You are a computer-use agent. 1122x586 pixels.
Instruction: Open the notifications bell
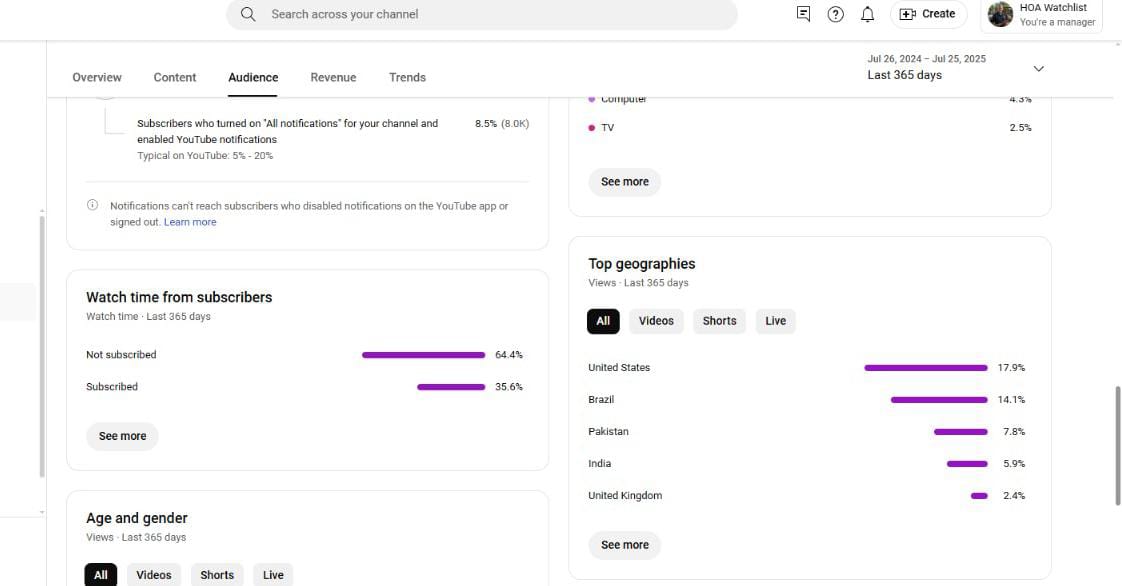point(868,14)
